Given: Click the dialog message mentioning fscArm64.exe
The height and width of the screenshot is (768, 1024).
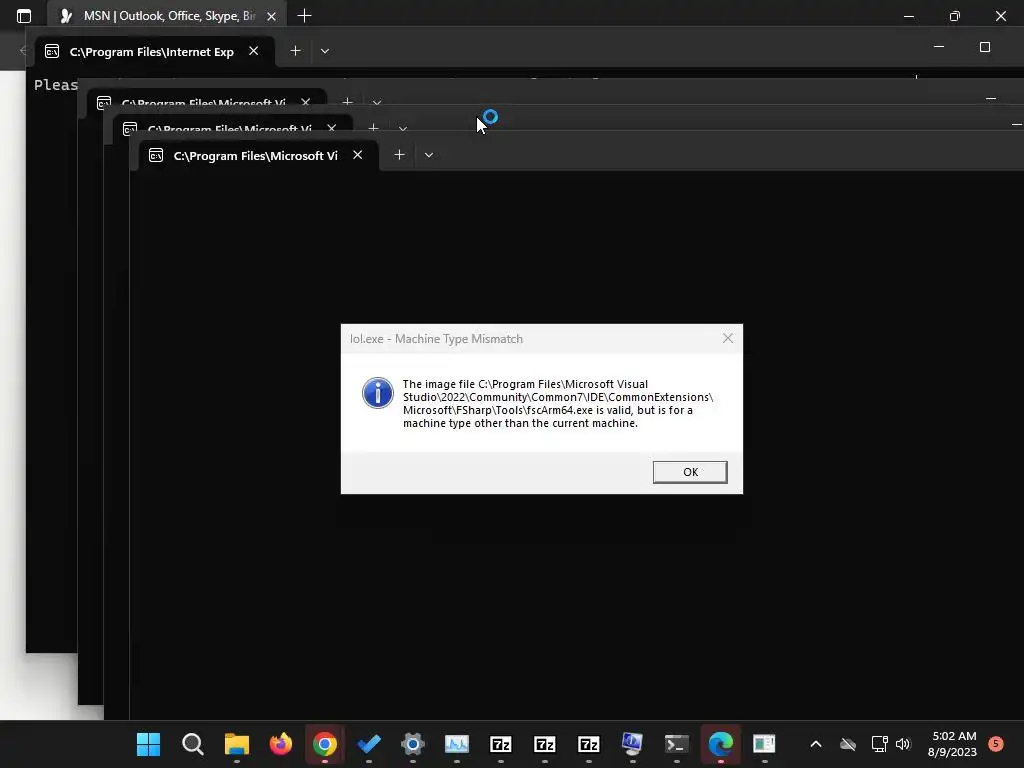Looking at the screenshot, I should pyautogui.click(x=558, y=404).
